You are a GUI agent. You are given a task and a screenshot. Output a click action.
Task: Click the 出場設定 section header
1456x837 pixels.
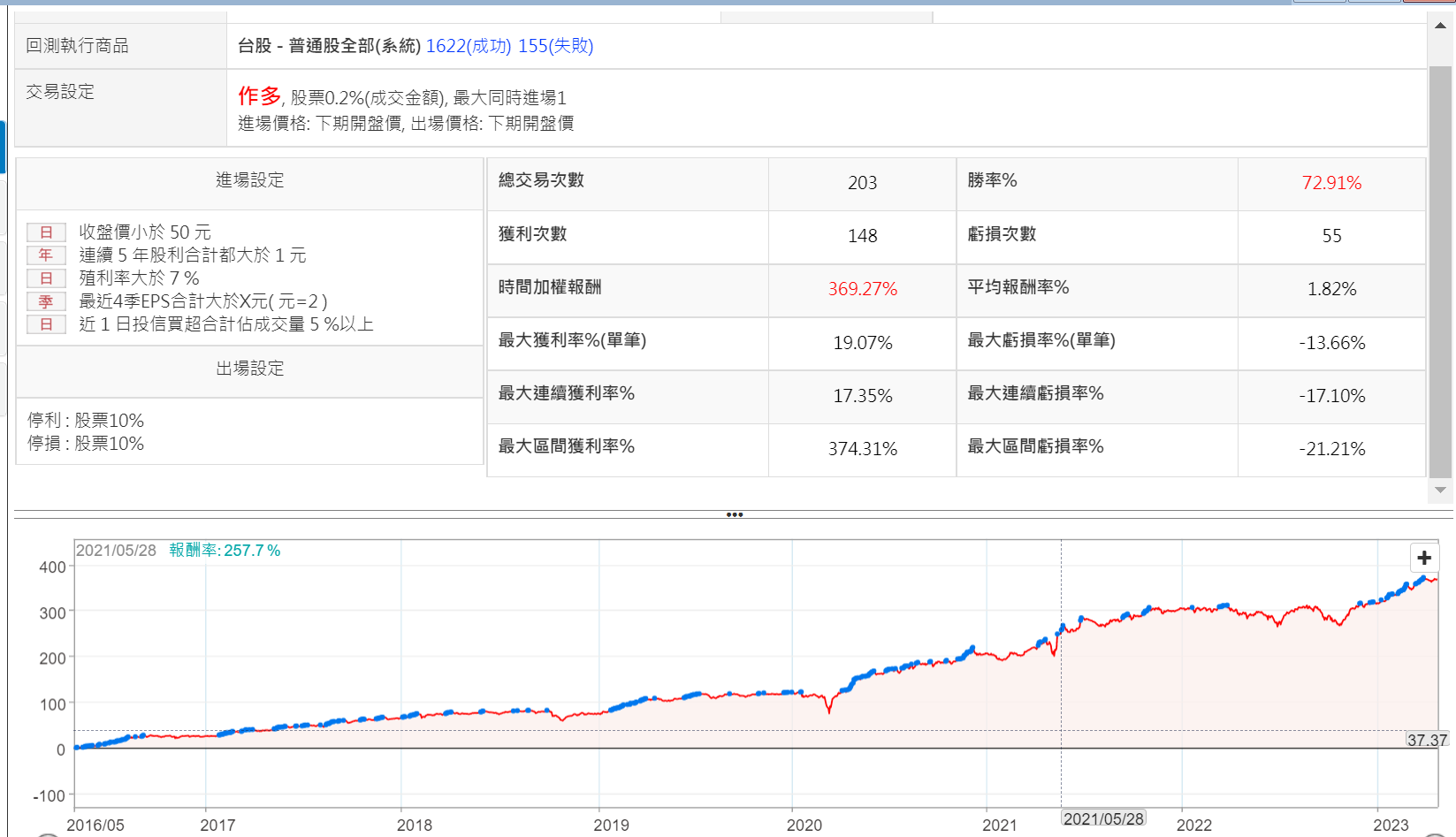tap(250, 369)
